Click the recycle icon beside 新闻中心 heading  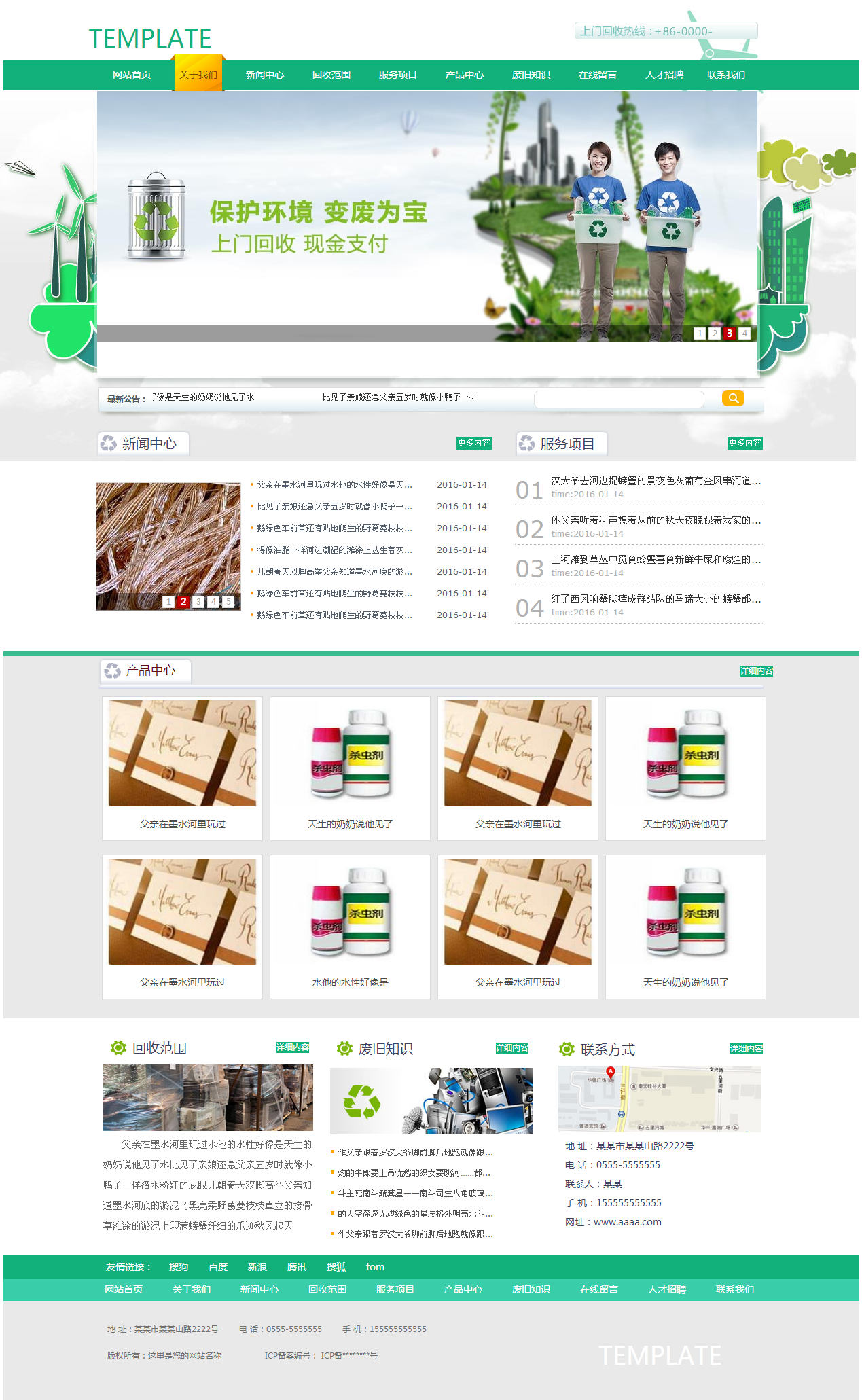pos(109,444)
